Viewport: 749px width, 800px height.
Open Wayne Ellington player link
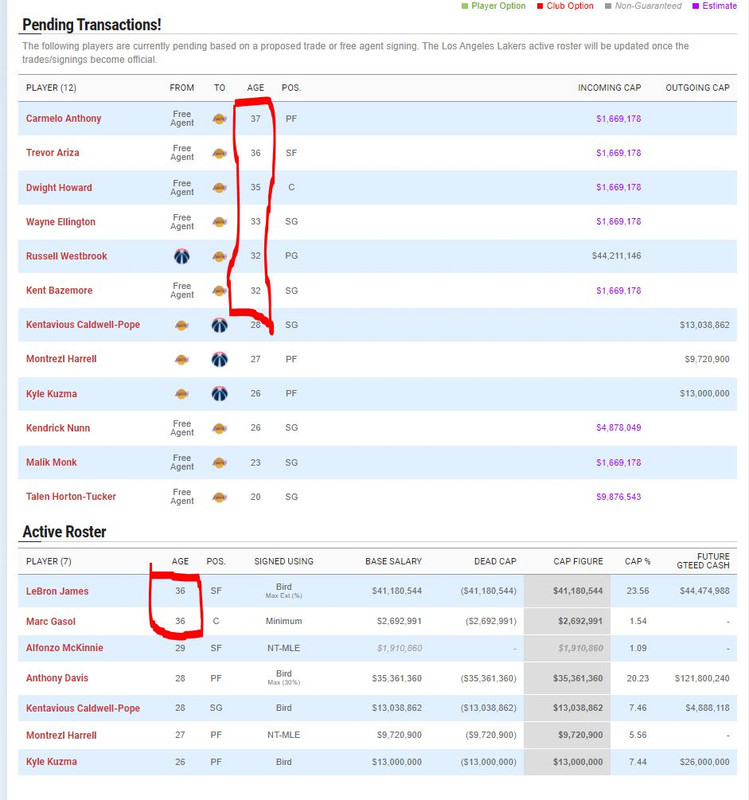tap(61, 222)
